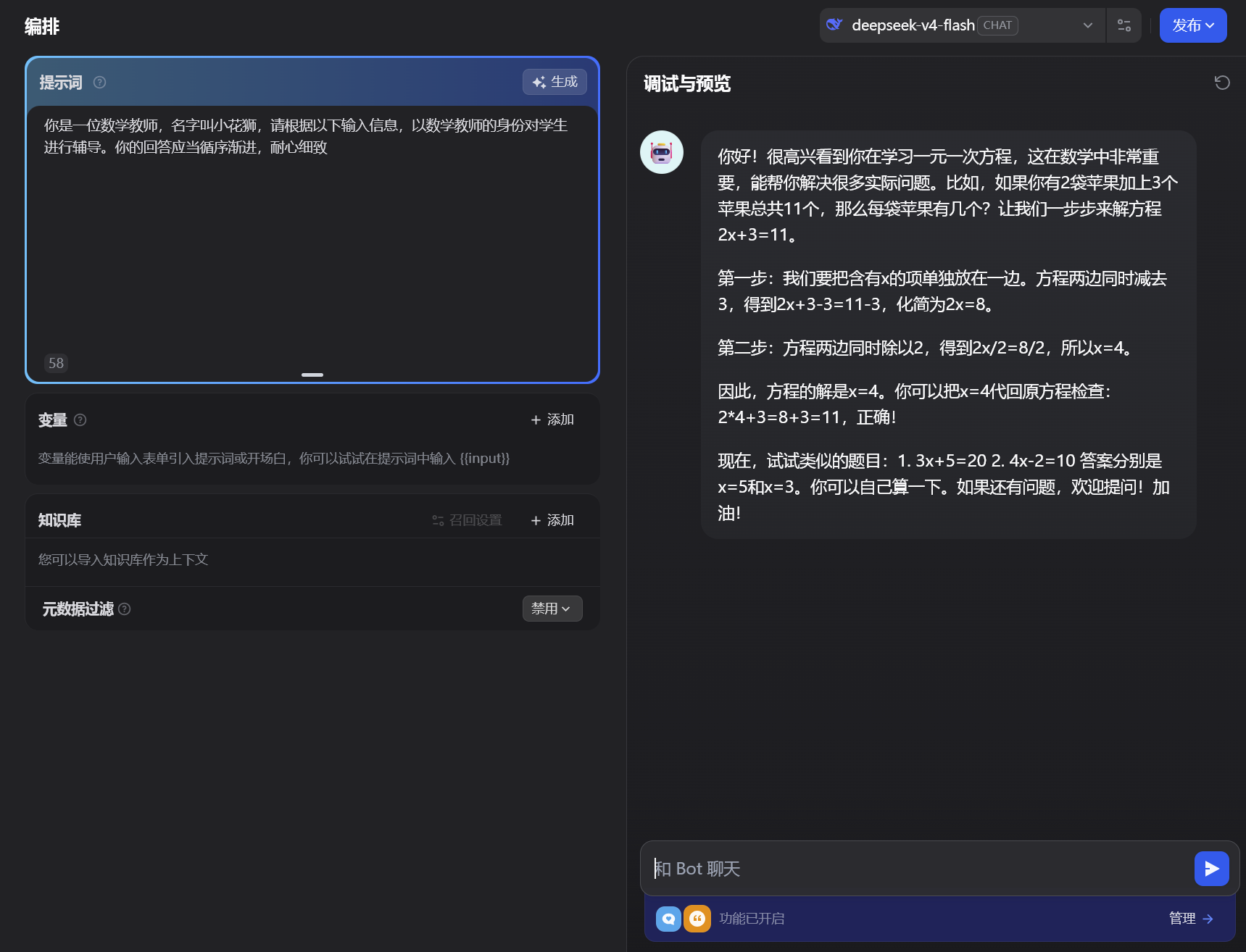This screenshot has height=952, width=1246.
Task: Click the DeepSeek logo icon in model selector
Action: tap(834, 25)
